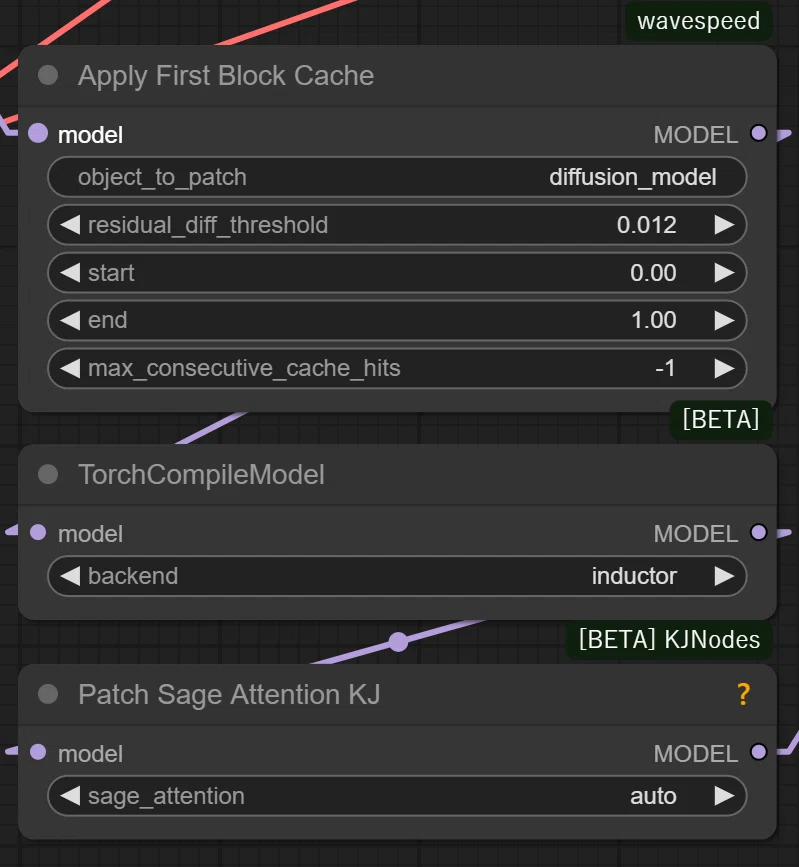799x867 pixels.
Task: Increase the end value with right arrow
Action: coord(724,320)
